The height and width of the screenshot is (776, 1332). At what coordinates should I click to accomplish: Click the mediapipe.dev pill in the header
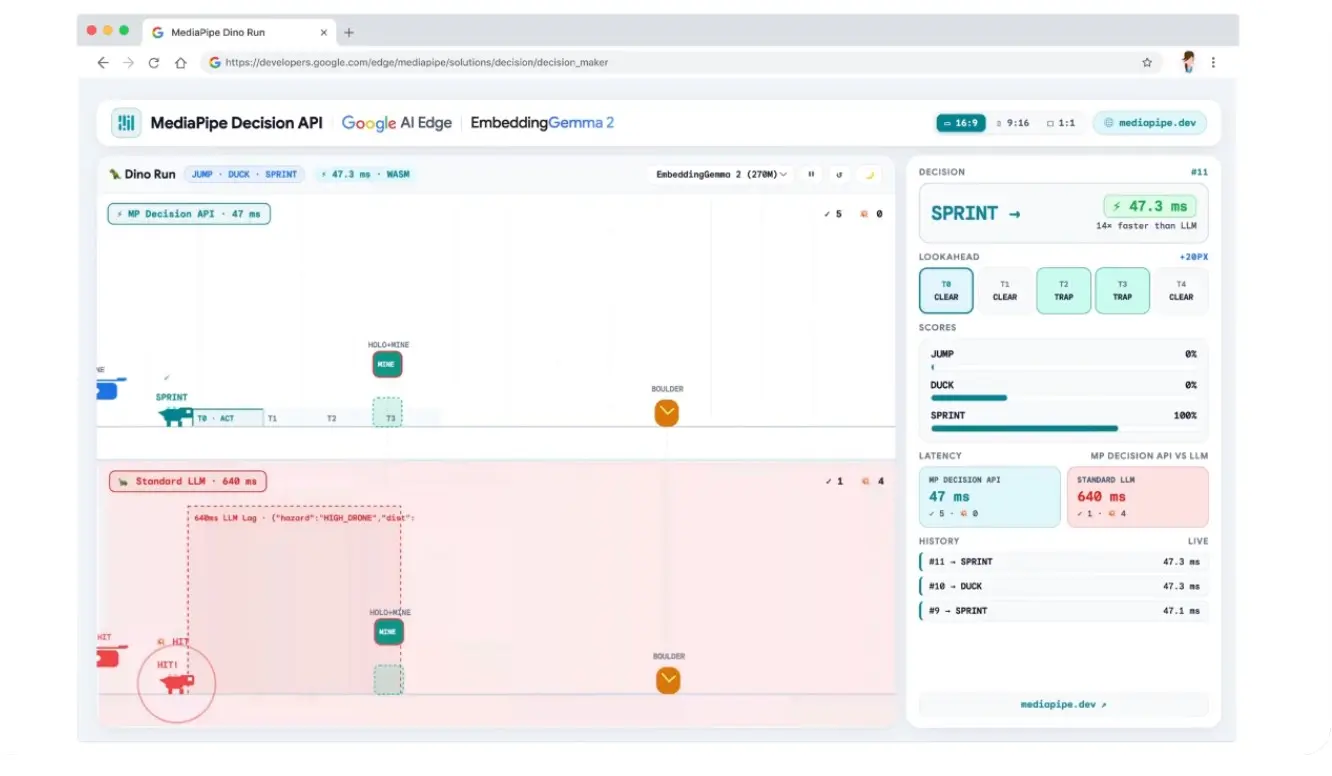coord(1150,123)
